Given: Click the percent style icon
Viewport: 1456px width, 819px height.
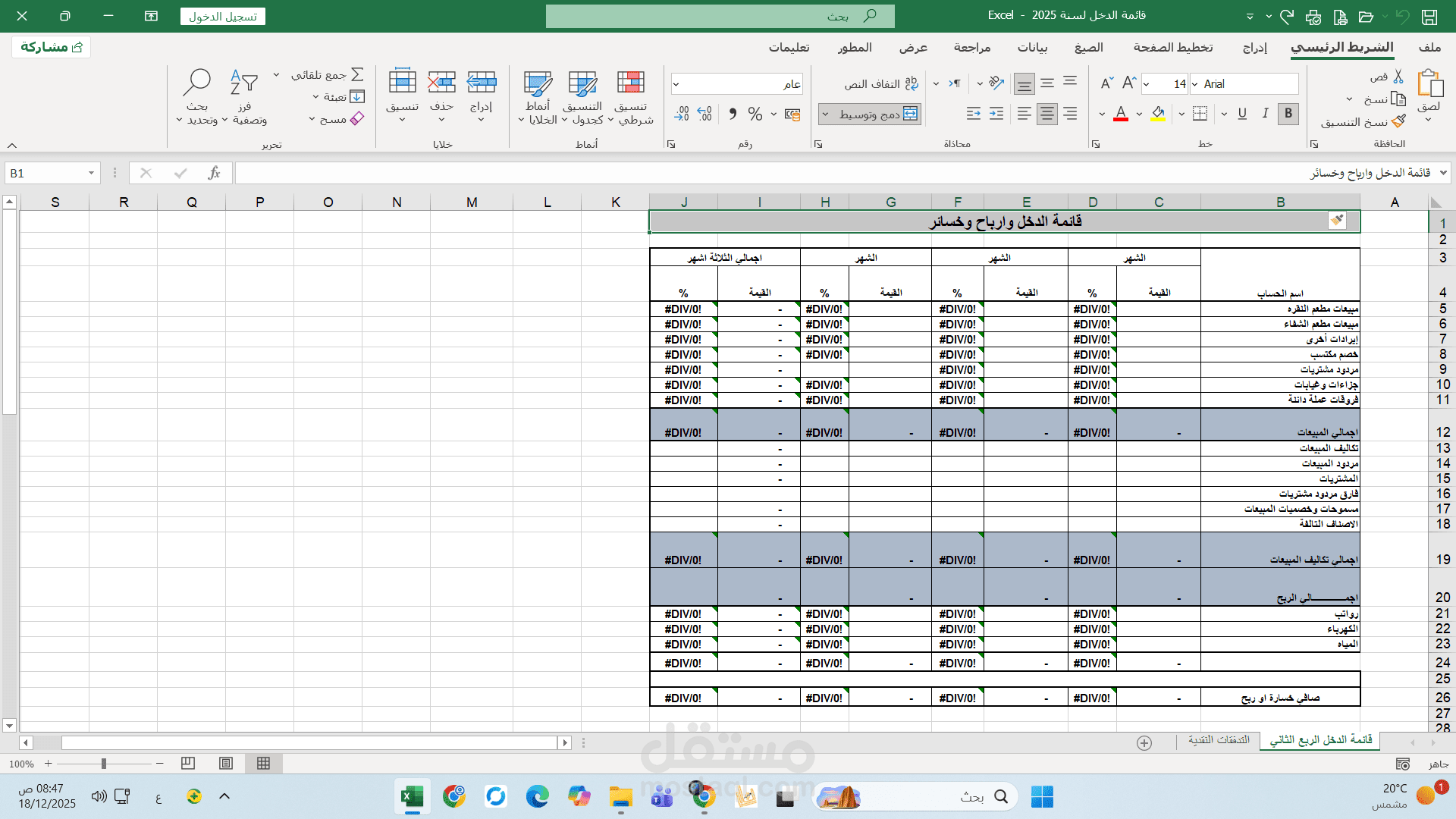Looking at the screenshot, I should coord(755,114).
